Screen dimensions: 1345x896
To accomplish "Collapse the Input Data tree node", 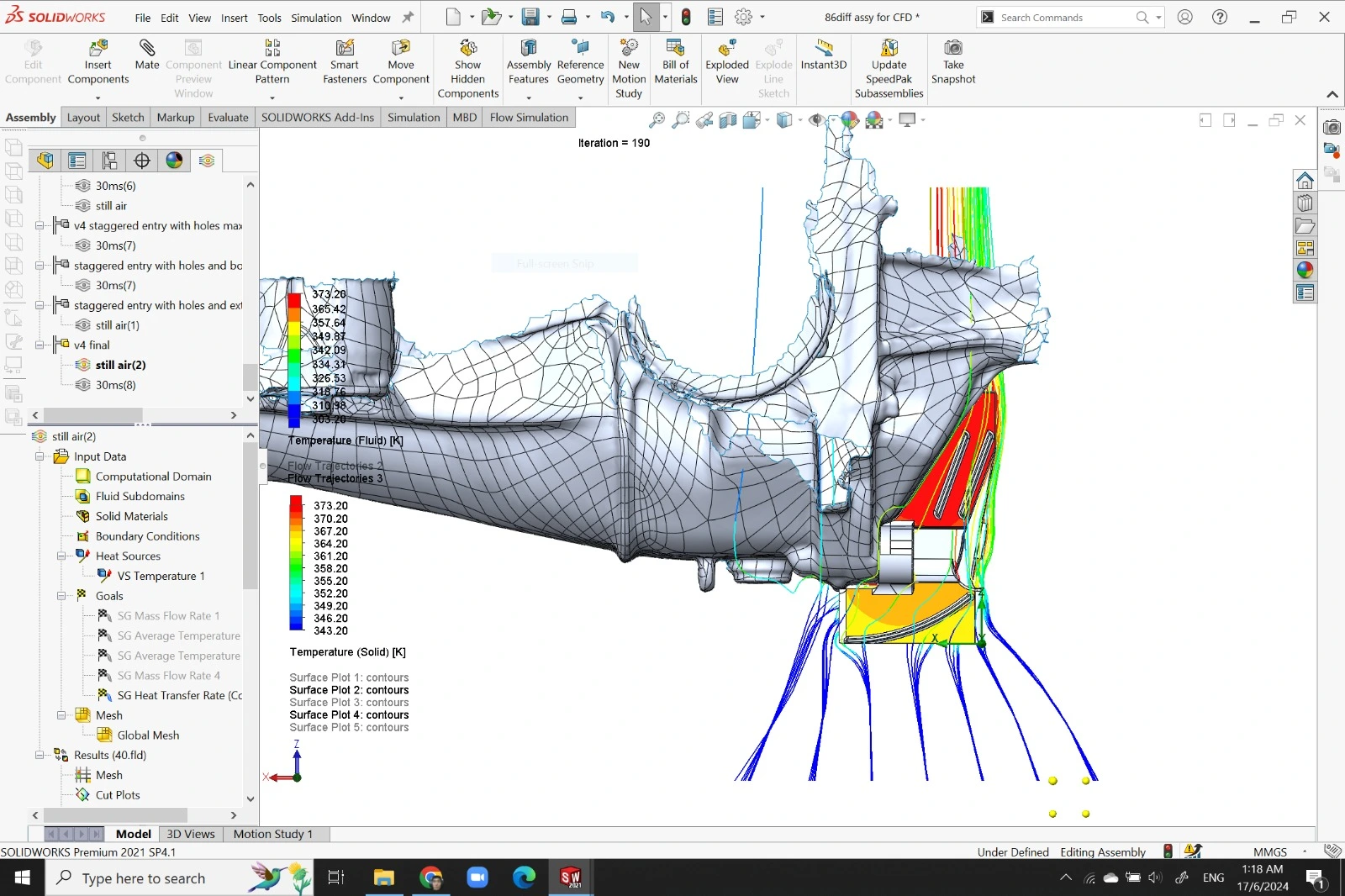I will (x=40, y=456).
